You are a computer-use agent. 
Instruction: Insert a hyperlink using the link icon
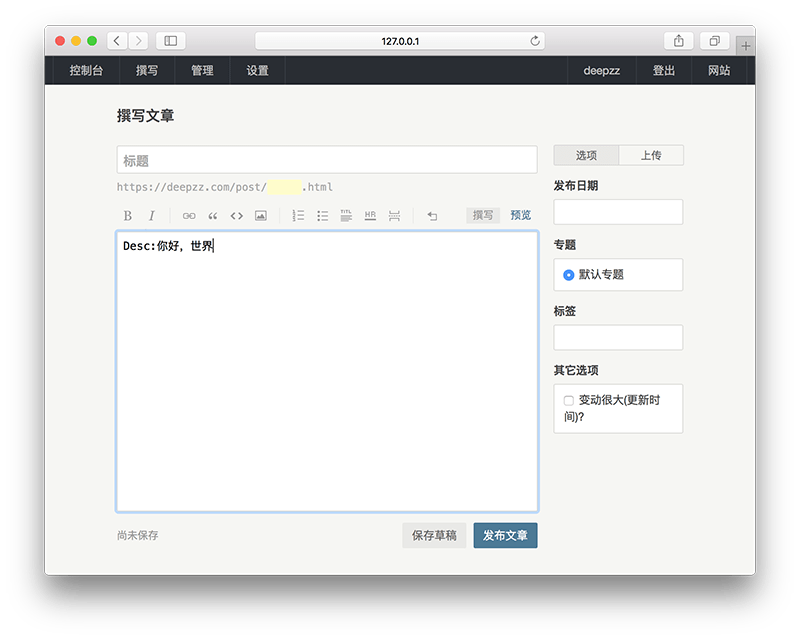click(x=189, y=215)
